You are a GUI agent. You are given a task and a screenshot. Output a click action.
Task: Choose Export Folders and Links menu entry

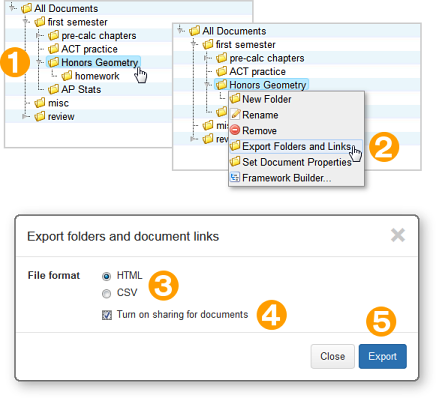click(296, 146)
